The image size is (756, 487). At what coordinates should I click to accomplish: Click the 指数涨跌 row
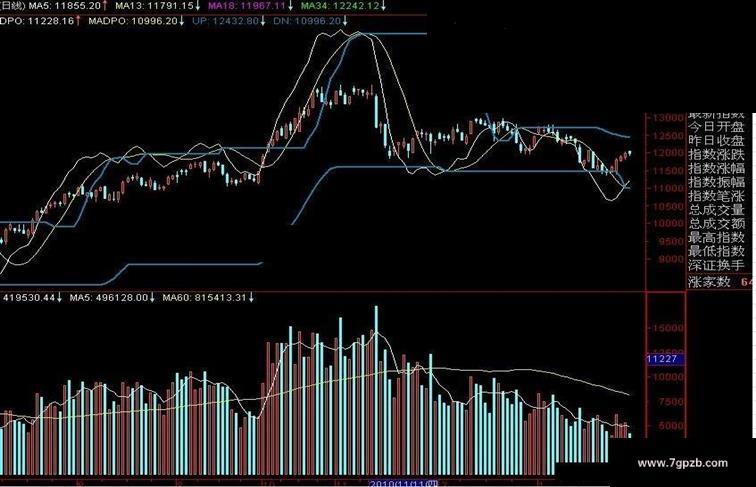coord(716,155)
